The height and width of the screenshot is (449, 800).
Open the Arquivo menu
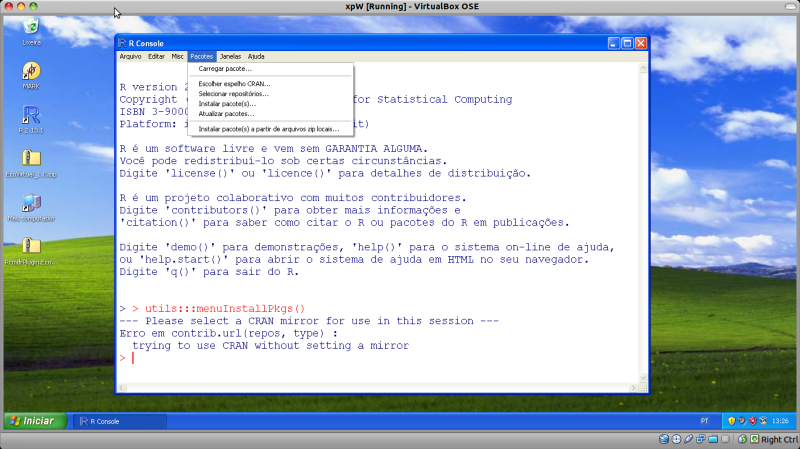[130, 57]
